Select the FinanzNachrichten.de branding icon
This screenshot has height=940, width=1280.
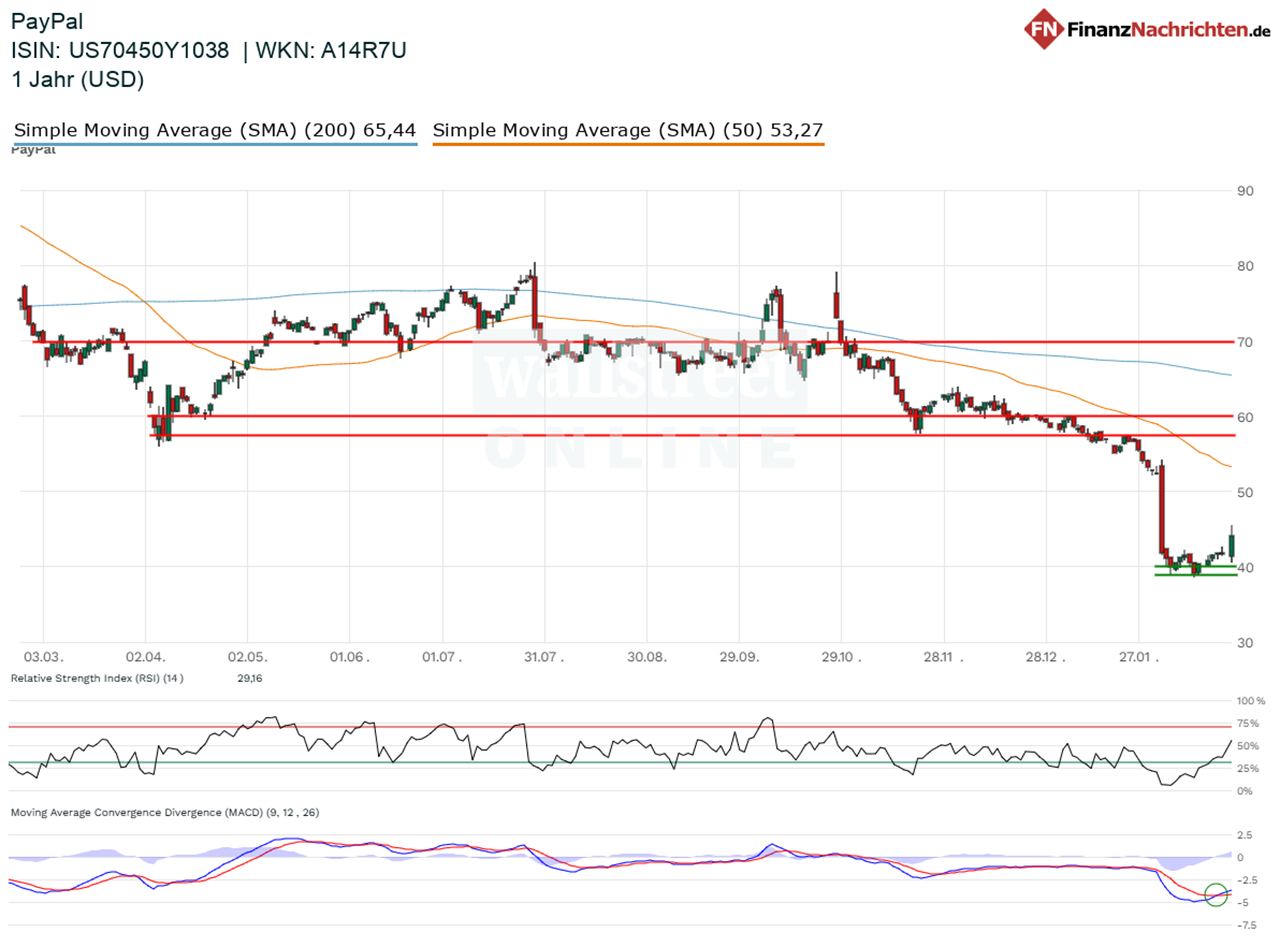coord(1044,29)
